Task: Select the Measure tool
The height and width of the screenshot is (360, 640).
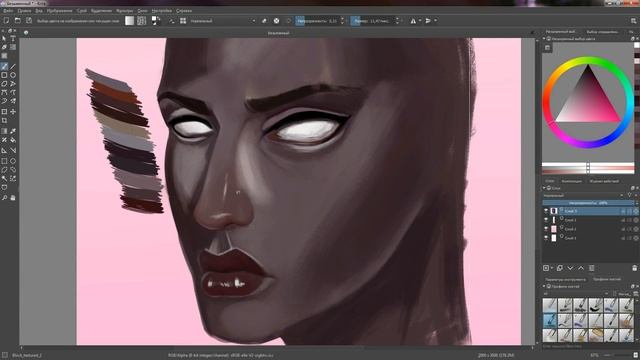Action: [x=13, y=151]
